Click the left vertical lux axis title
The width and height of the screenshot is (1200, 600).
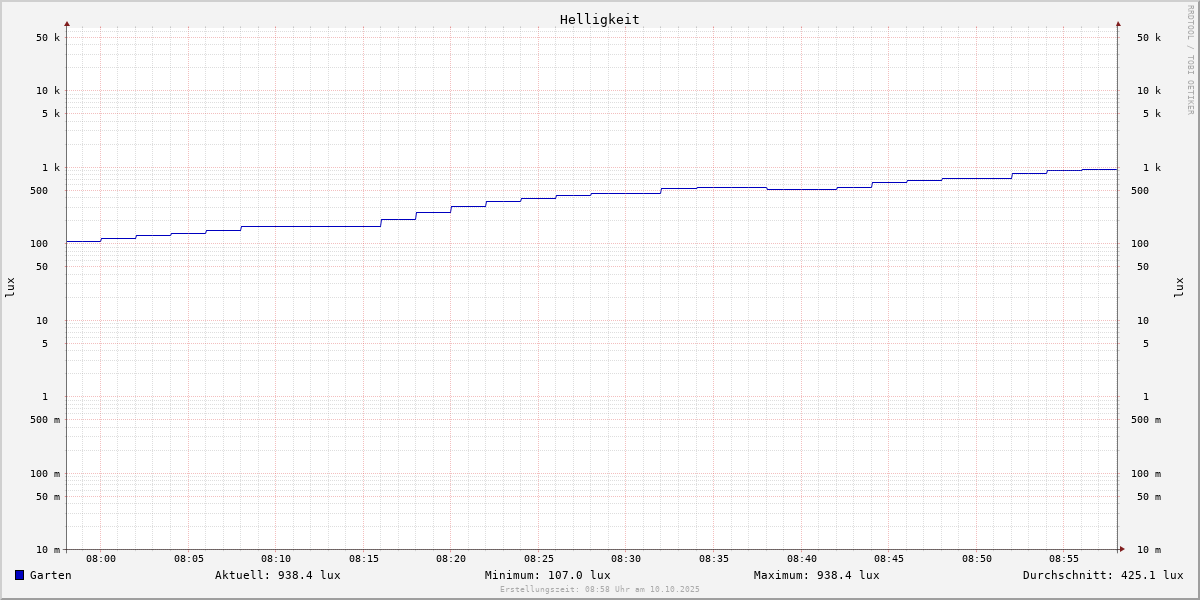(x=10, y=288)
